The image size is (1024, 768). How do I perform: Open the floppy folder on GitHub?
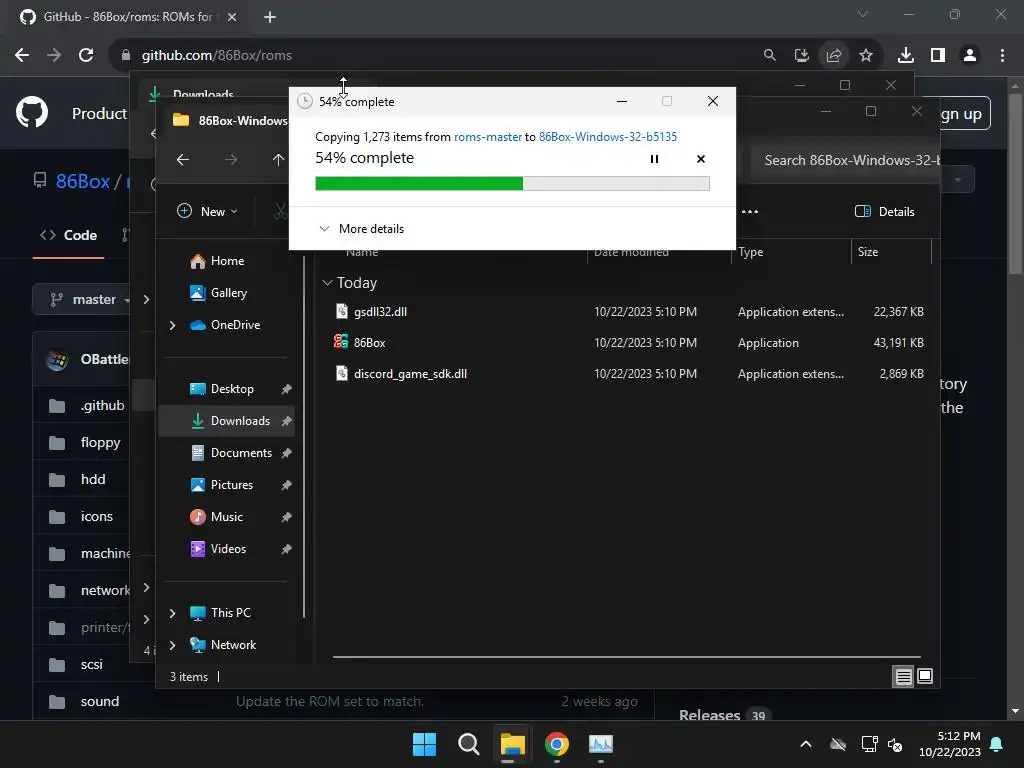(101, 442)
